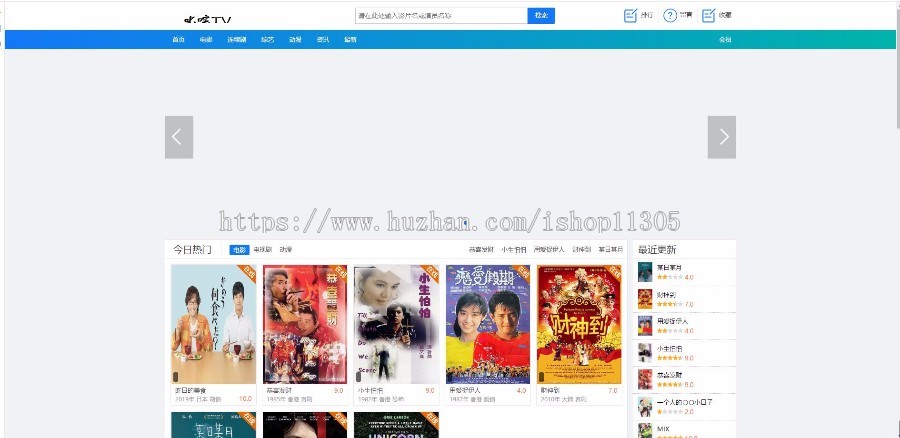This screenshot has height=438, width=900.
Task: Click the notepad icon beside 排行
Action: (630, 15)
